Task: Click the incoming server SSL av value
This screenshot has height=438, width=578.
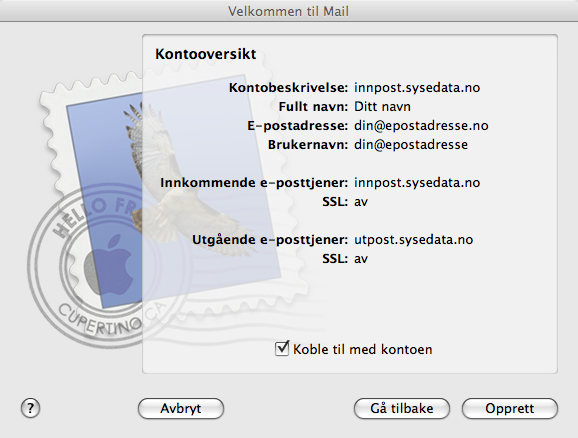Action: click(x=361, y=202)
